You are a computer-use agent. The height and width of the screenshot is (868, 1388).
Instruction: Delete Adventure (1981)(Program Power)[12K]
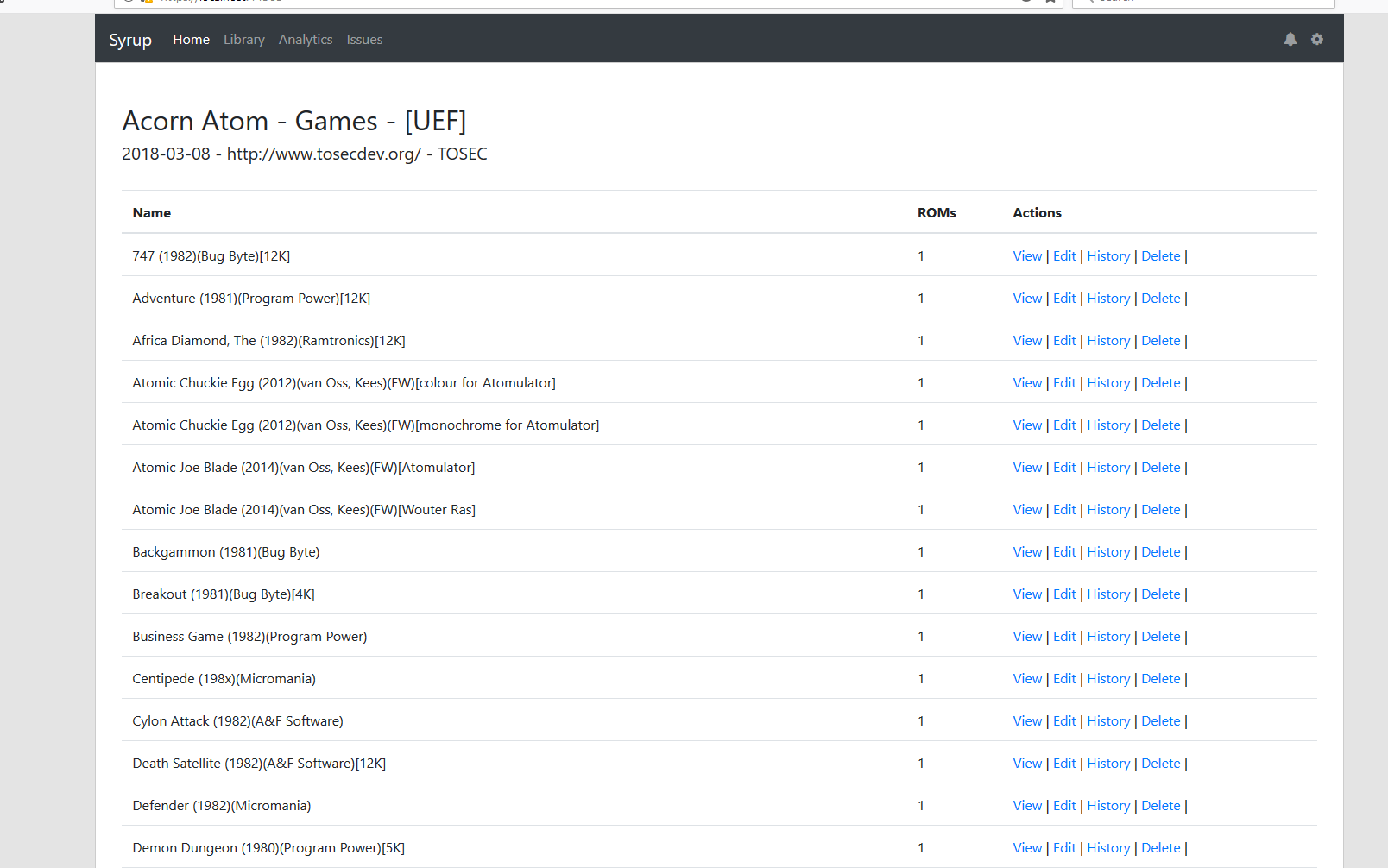click(x=1160, y=299)
